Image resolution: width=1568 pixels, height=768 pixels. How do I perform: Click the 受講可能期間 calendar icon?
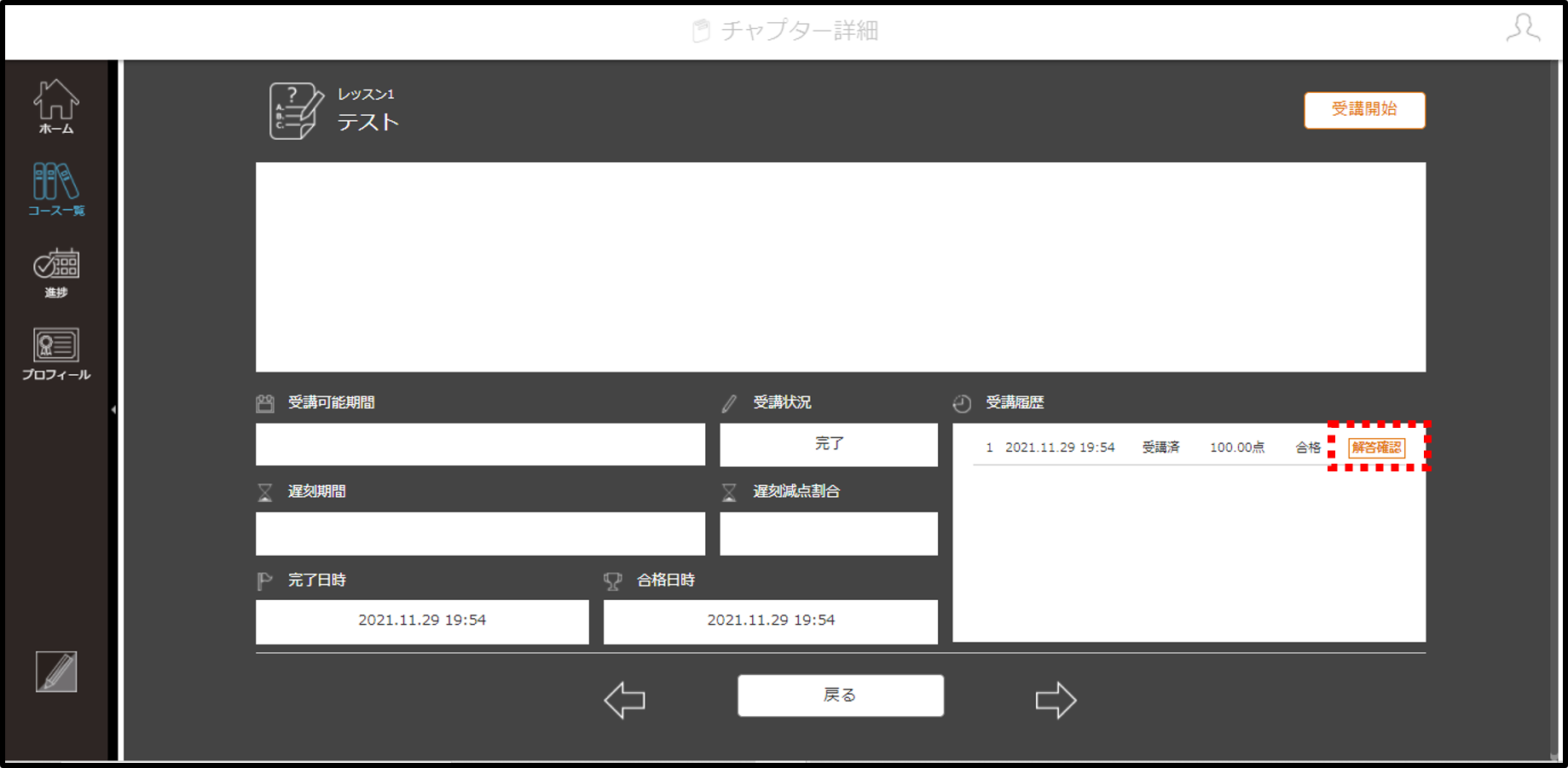[x=265, y=403]
